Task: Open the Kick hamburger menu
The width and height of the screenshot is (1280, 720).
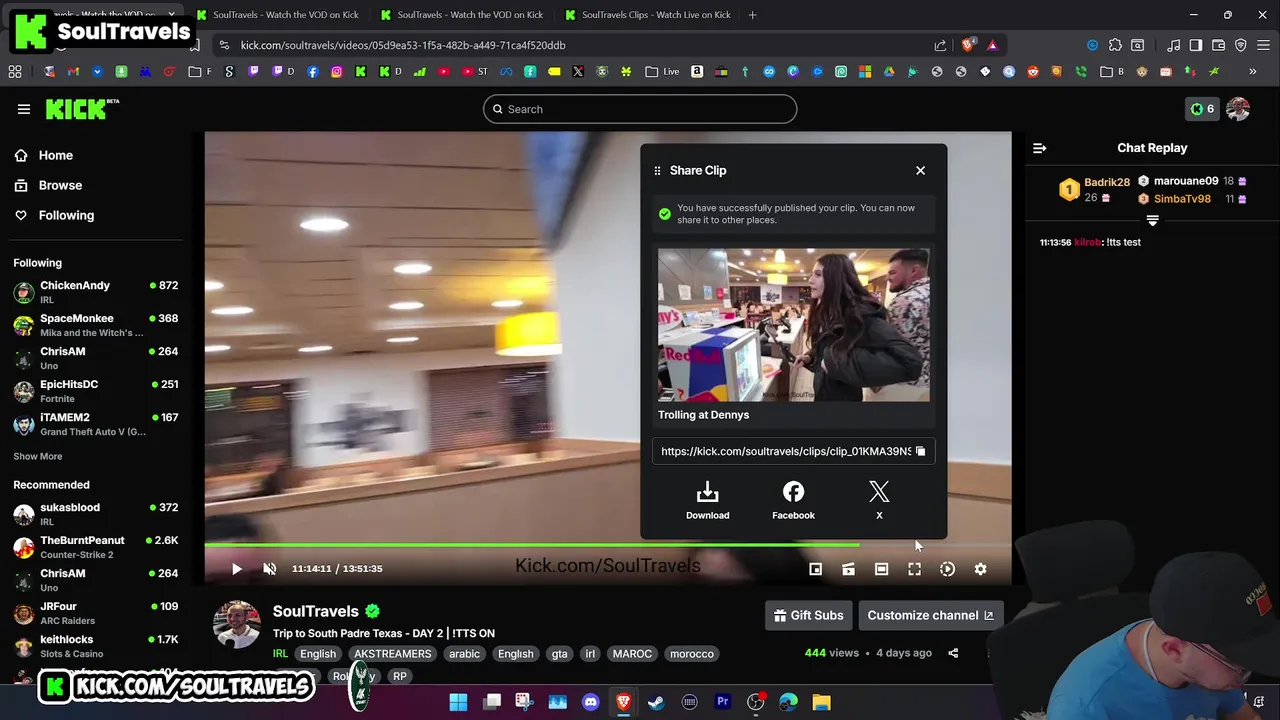Action: 24,109
